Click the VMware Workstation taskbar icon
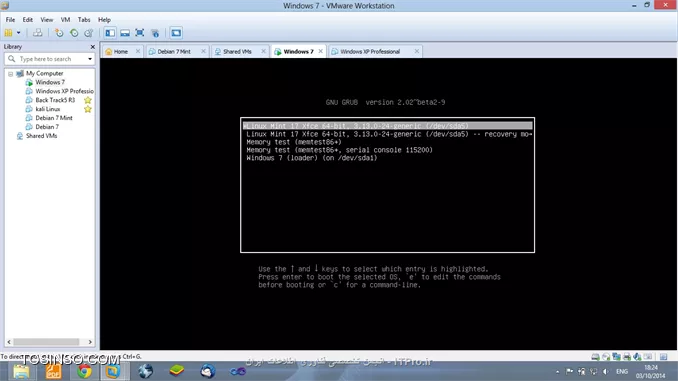Image resolution: width=678 pixels, height=381 pixels. 113,371
